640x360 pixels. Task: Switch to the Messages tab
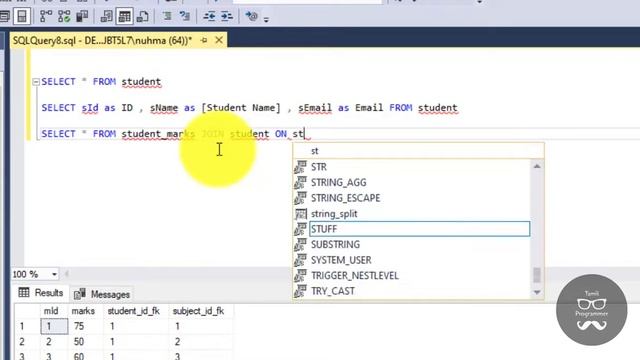click(102, 294)
